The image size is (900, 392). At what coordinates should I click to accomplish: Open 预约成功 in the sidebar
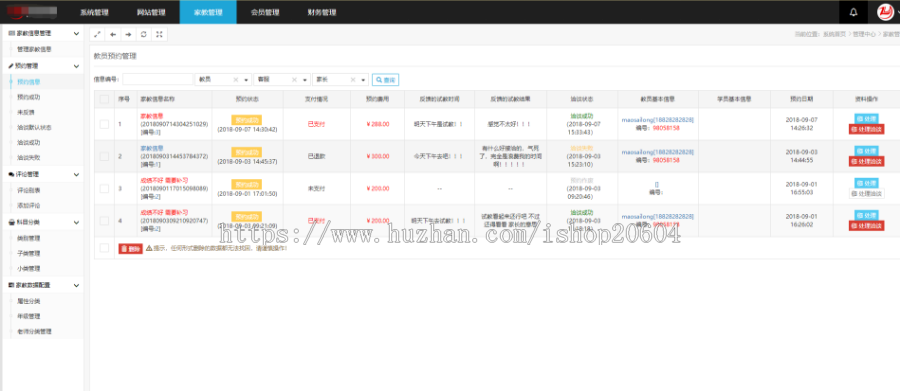pos(29,97)
